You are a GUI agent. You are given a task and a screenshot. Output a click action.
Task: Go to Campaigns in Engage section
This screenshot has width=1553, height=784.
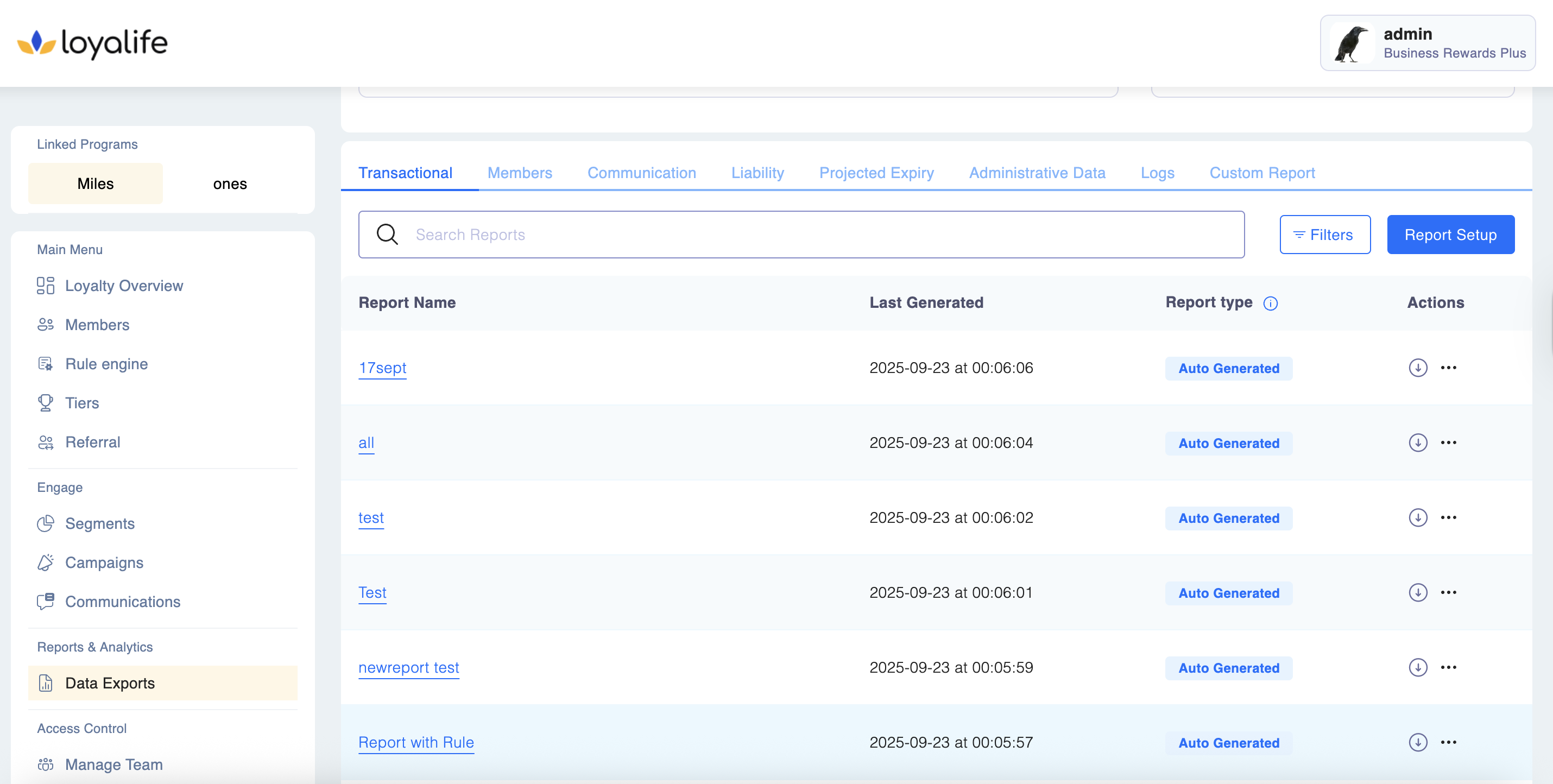(x=104, y=562)
